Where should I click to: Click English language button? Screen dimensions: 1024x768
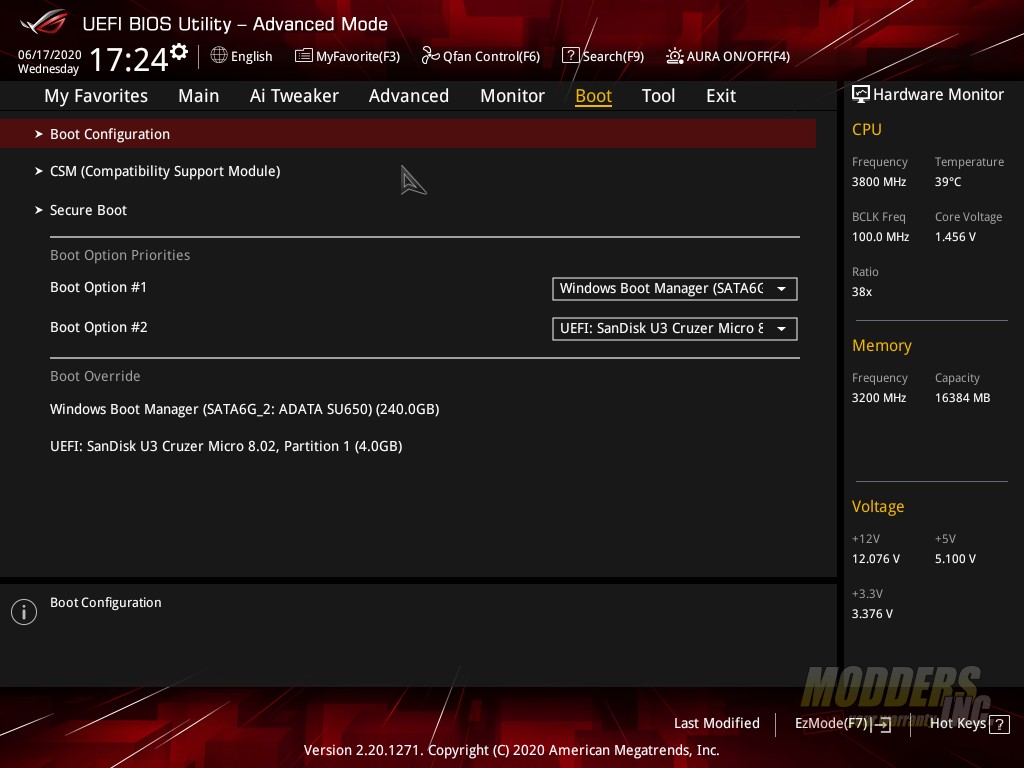[x=242, y=56]
